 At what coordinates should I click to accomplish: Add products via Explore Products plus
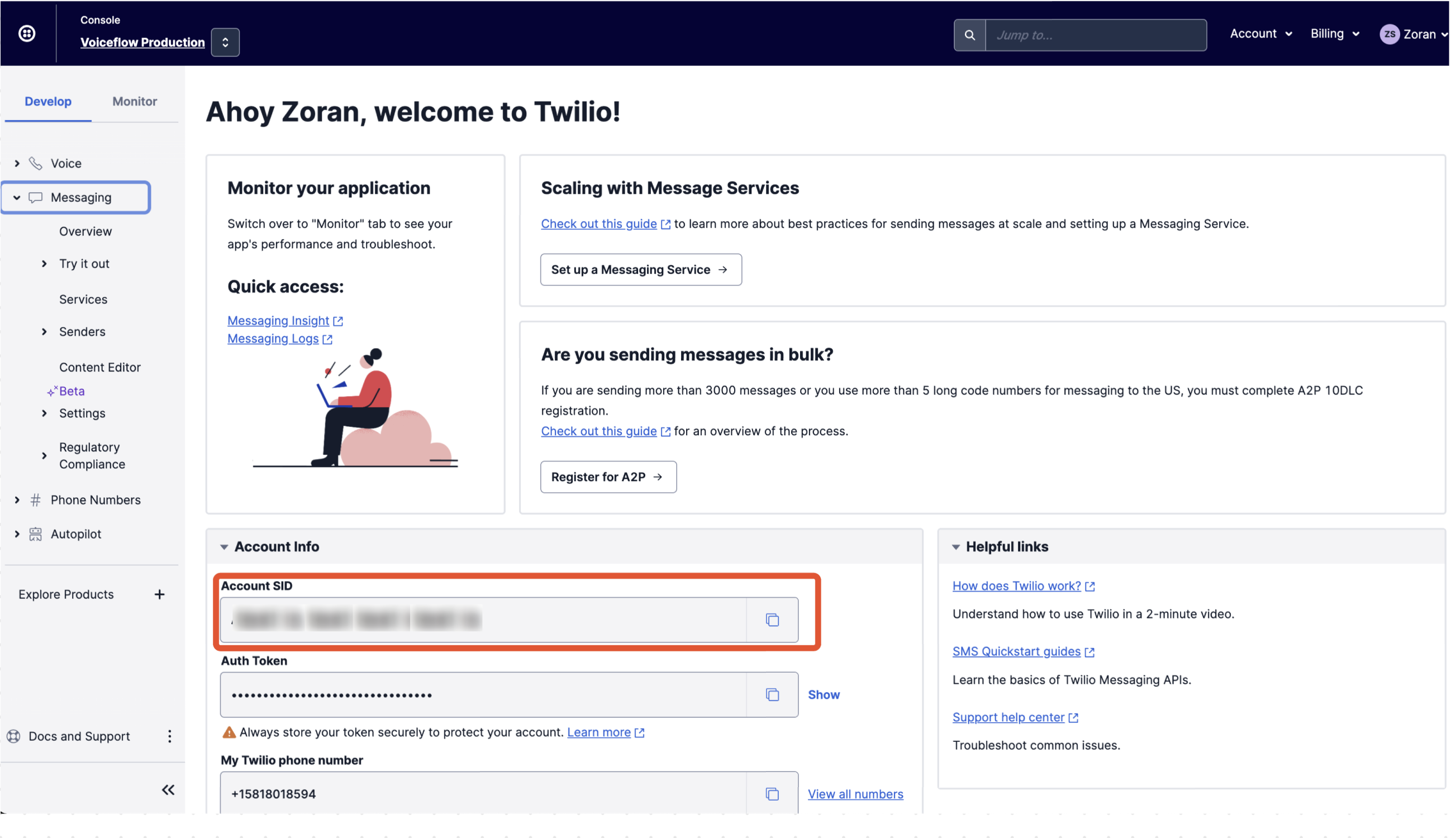click(159, 594)
